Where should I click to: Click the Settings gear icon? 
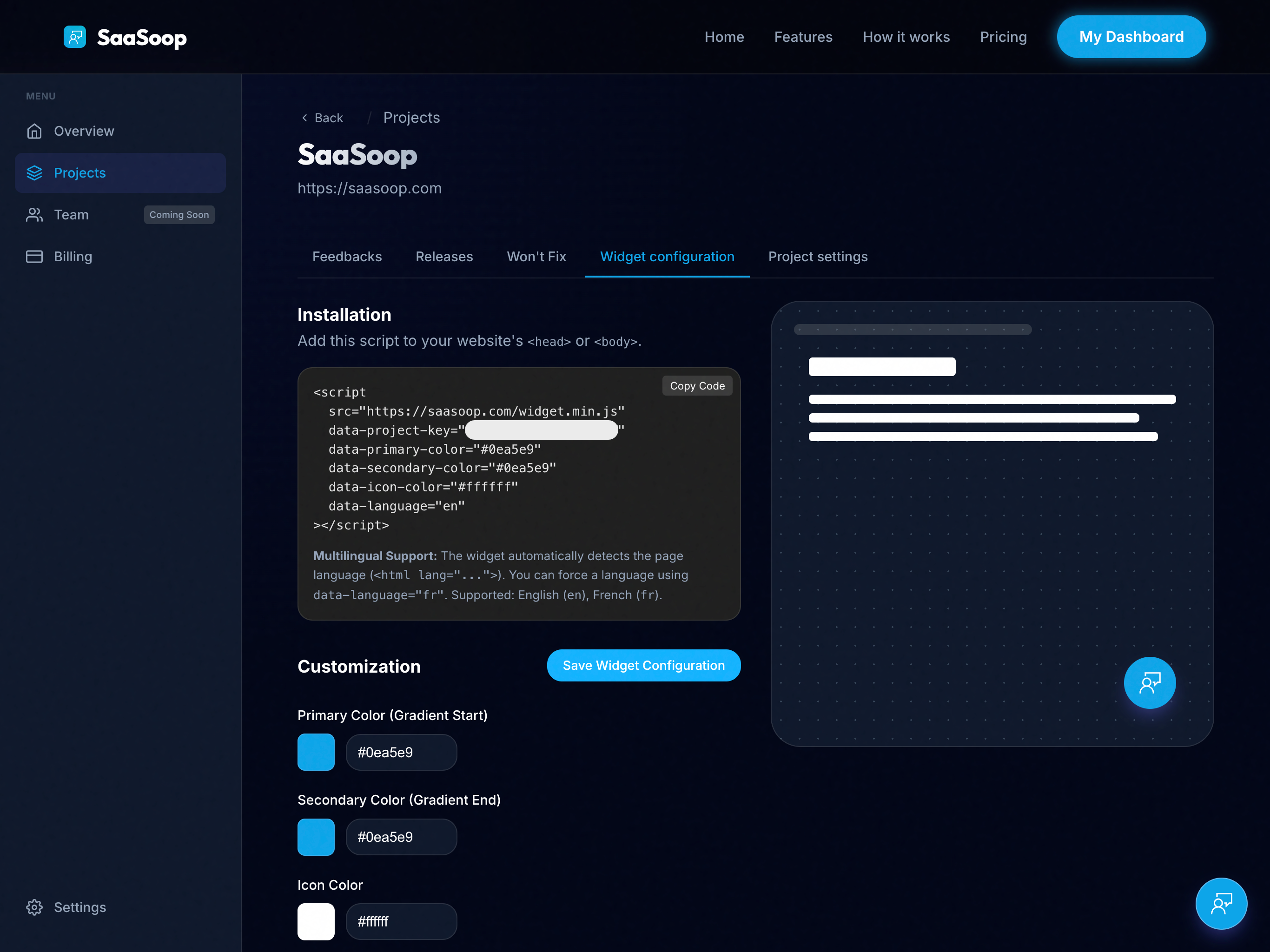pos(34,907)
